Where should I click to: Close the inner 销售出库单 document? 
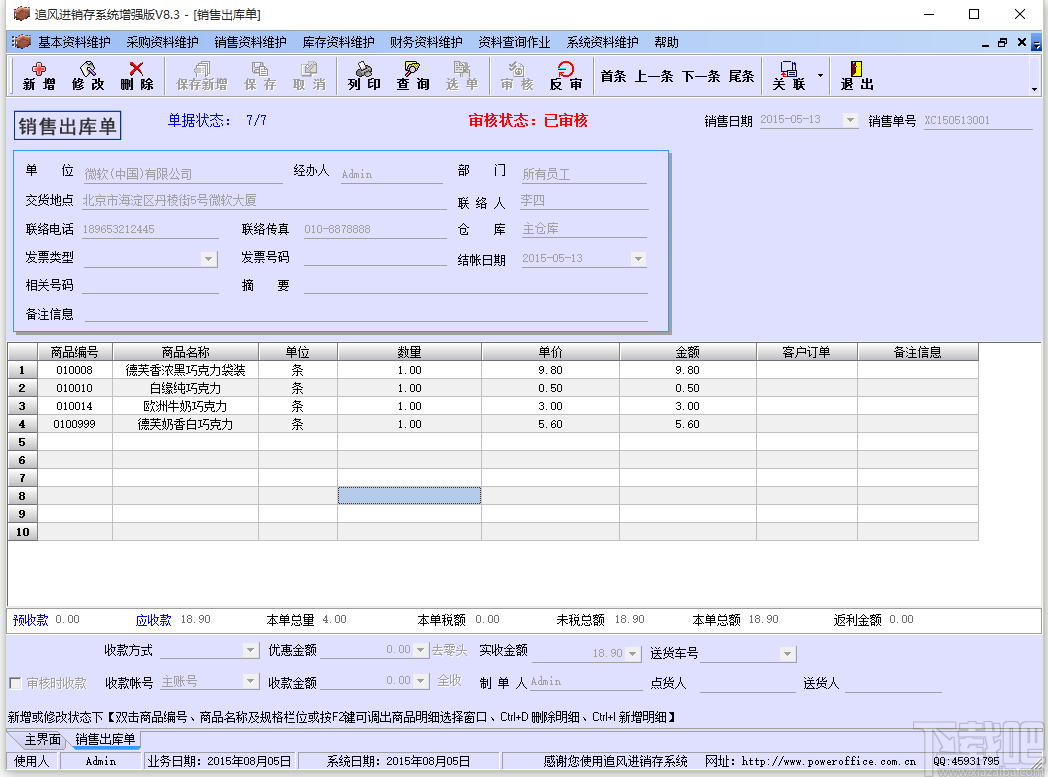tap(1021, 42)
